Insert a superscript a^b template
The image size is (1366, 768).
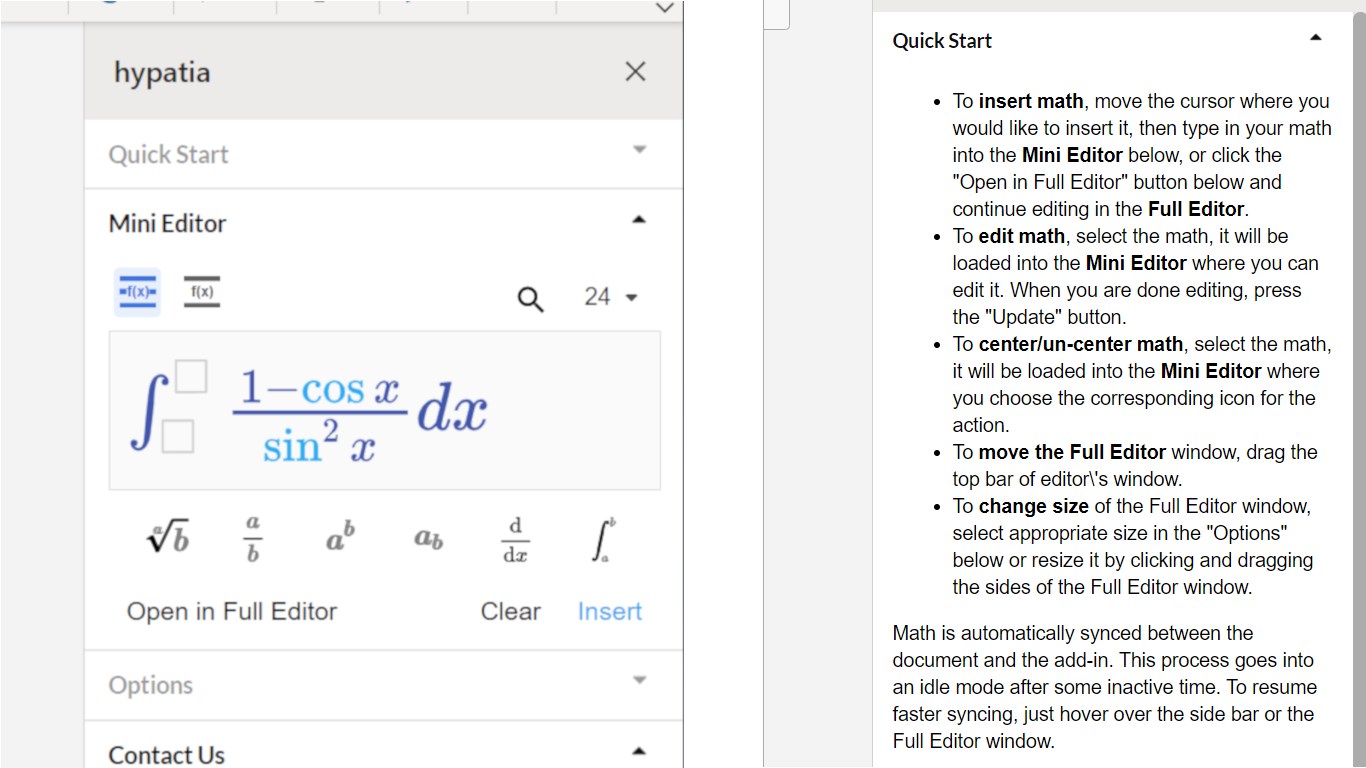[x=340, y=537]
